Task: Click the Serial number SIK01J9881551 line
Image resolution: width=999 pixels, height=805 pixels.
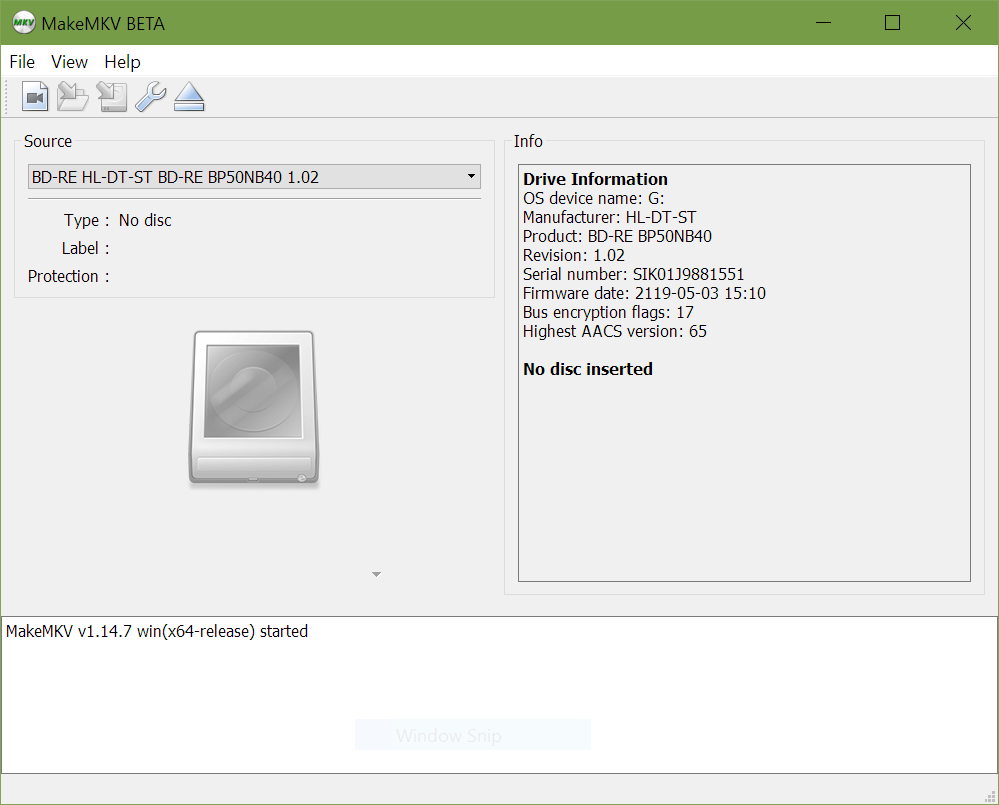Action: click(x=633, y=274)
